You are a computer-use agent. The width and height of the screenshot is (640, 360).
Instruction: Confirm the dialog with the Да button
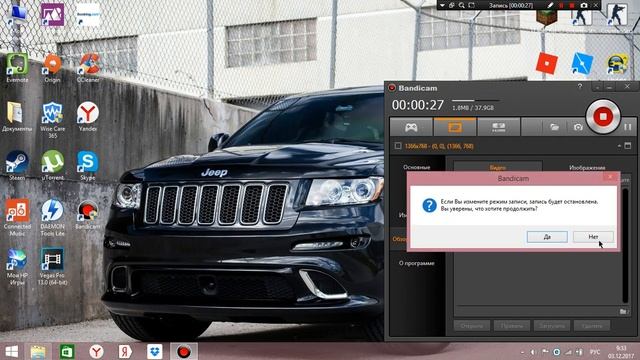[547, 237]
